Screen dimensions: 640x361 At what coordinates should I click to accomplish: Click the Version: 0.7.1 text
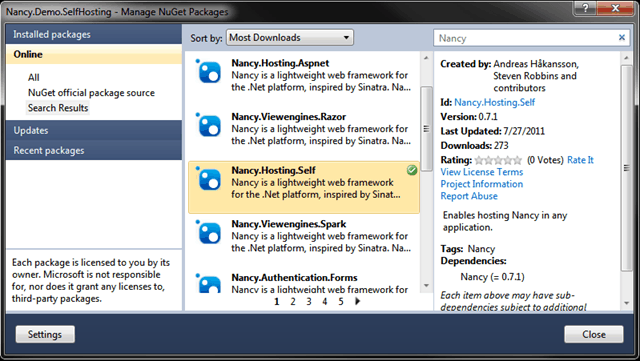click(469, 117)
